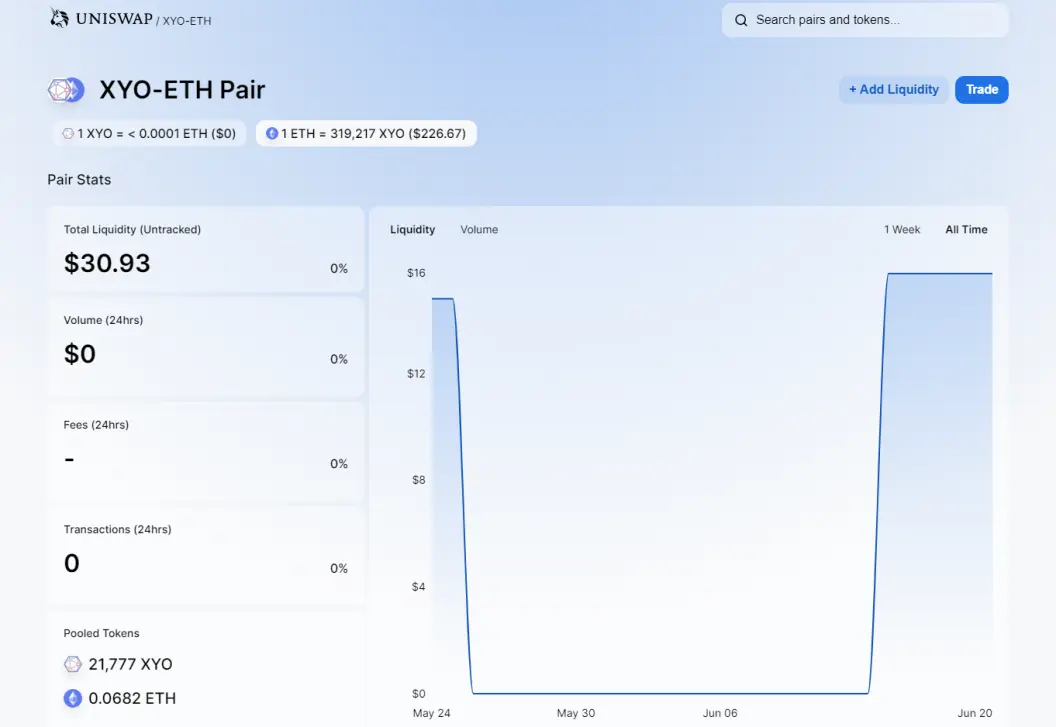Switch chart to Liquidity tab
Viewport: 1056px width, 727px height.
click(412, 230)
